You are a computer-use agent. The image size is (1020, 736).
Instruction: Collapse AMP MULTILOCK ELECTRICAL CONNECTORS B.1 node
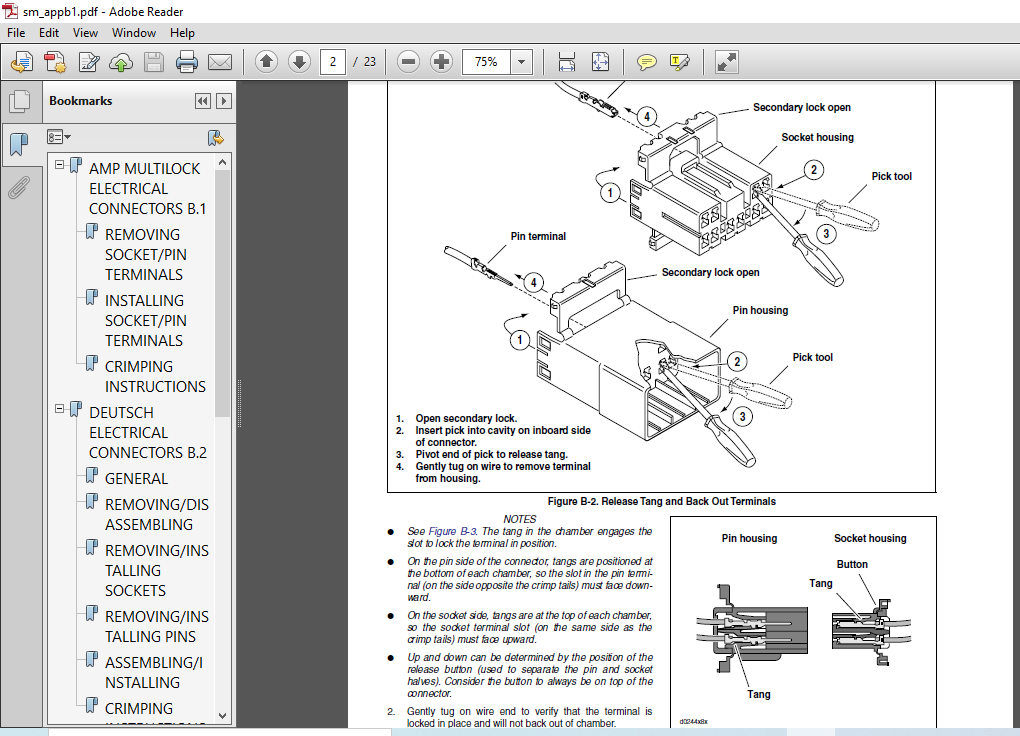(x=59, y=165)
